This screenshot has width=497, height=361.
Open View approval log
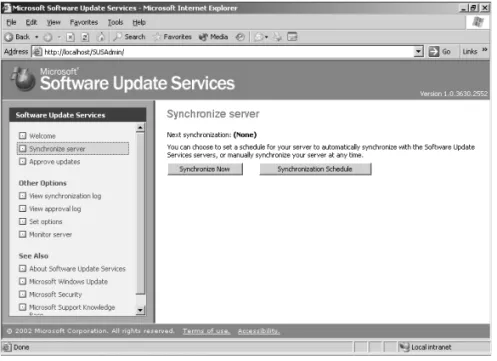pyautogui.click(x=55, y=209)
